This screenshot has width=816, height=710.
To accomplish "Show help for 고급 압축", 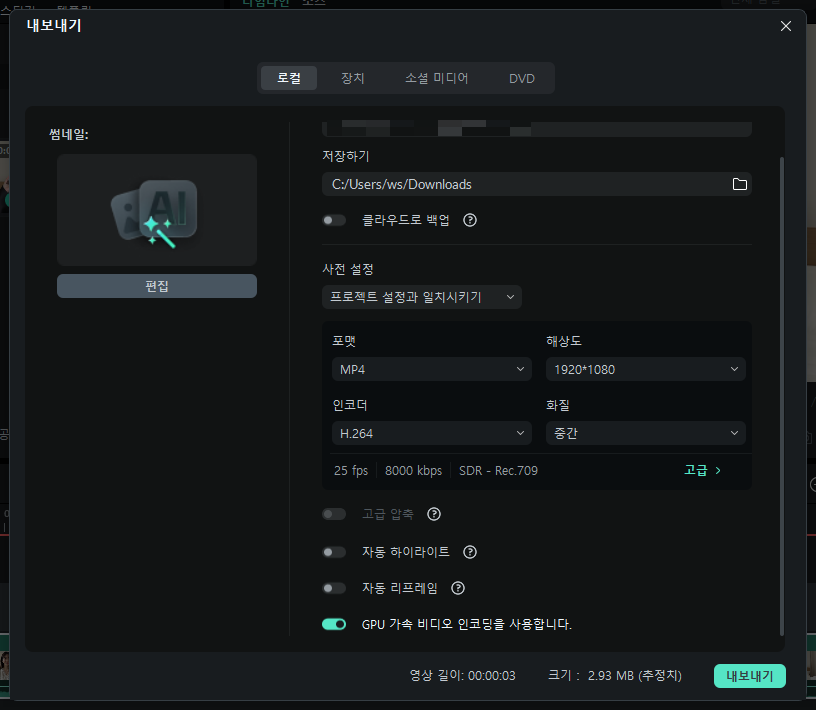I will [434, 514].
